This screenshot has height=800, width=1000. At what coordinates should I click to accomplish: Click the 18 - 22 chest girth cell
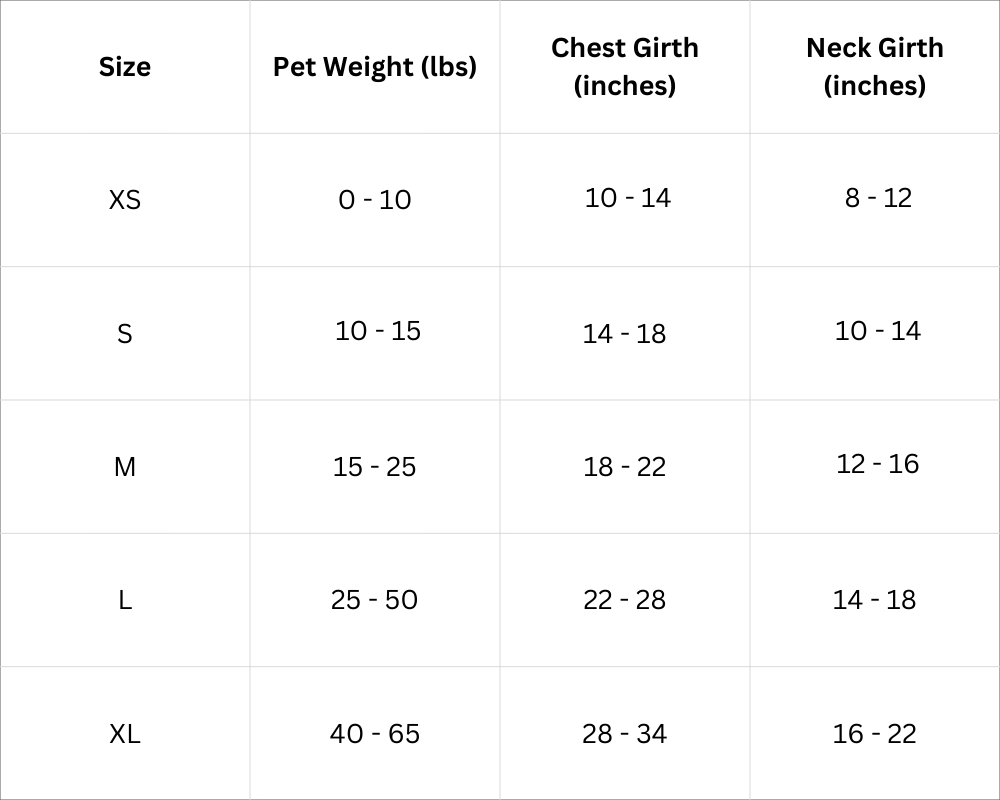tap(625, 467)
